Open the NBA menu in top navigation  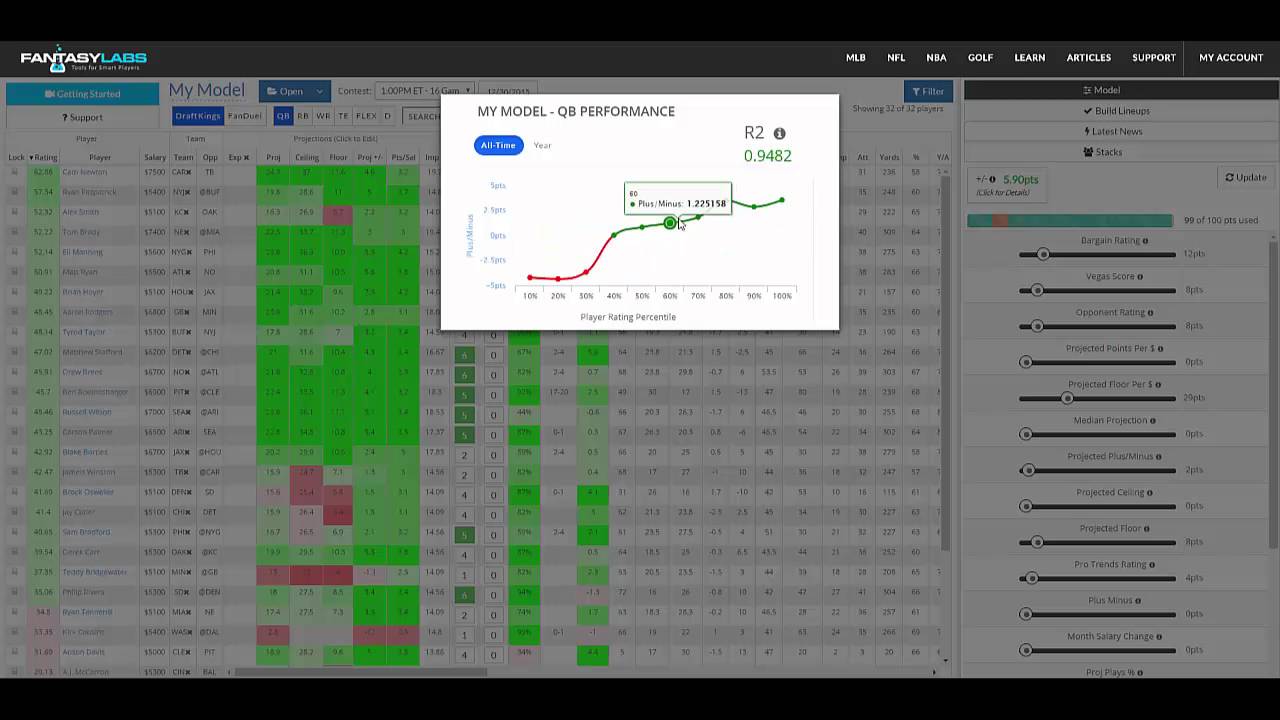click(x=936, y=58)
